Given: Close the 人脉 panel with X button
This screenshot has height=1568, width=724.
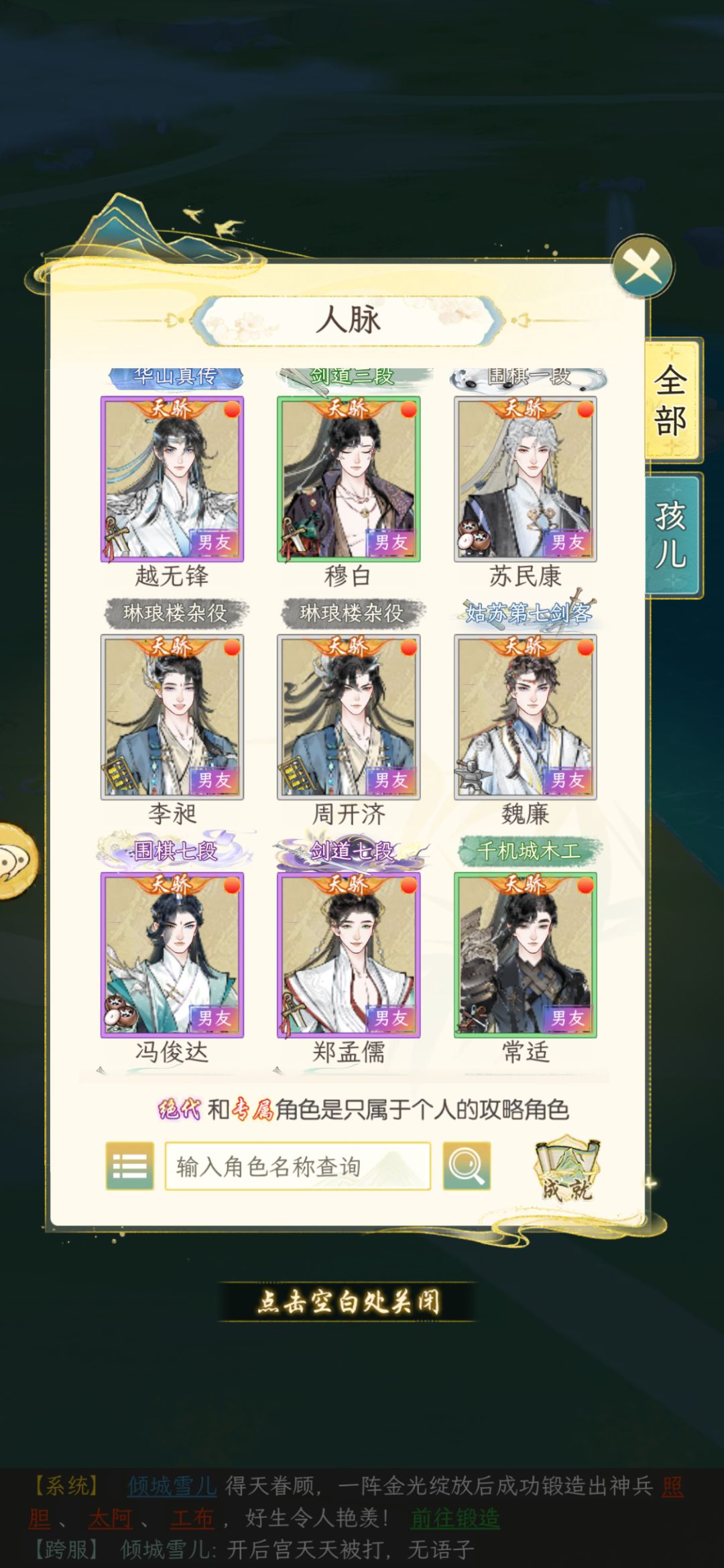Looking at the screenshot, I should pos(643,267).
